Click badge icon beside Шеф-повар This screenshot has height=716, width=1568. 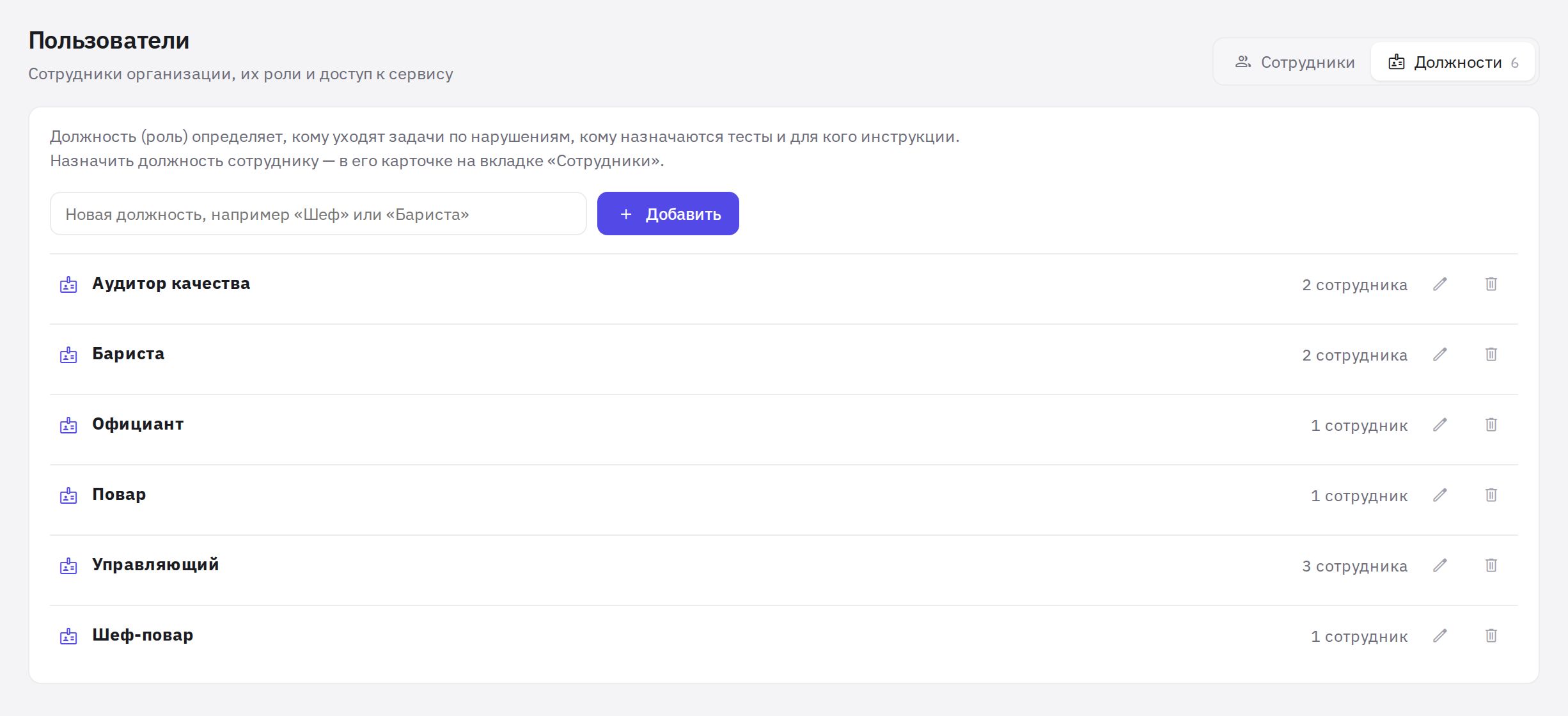click(68, 636)
